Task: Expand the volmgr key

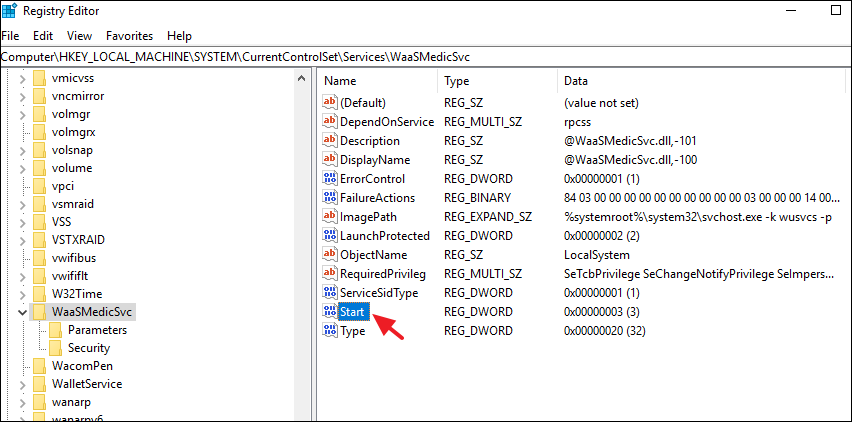Action: point(22,114)
